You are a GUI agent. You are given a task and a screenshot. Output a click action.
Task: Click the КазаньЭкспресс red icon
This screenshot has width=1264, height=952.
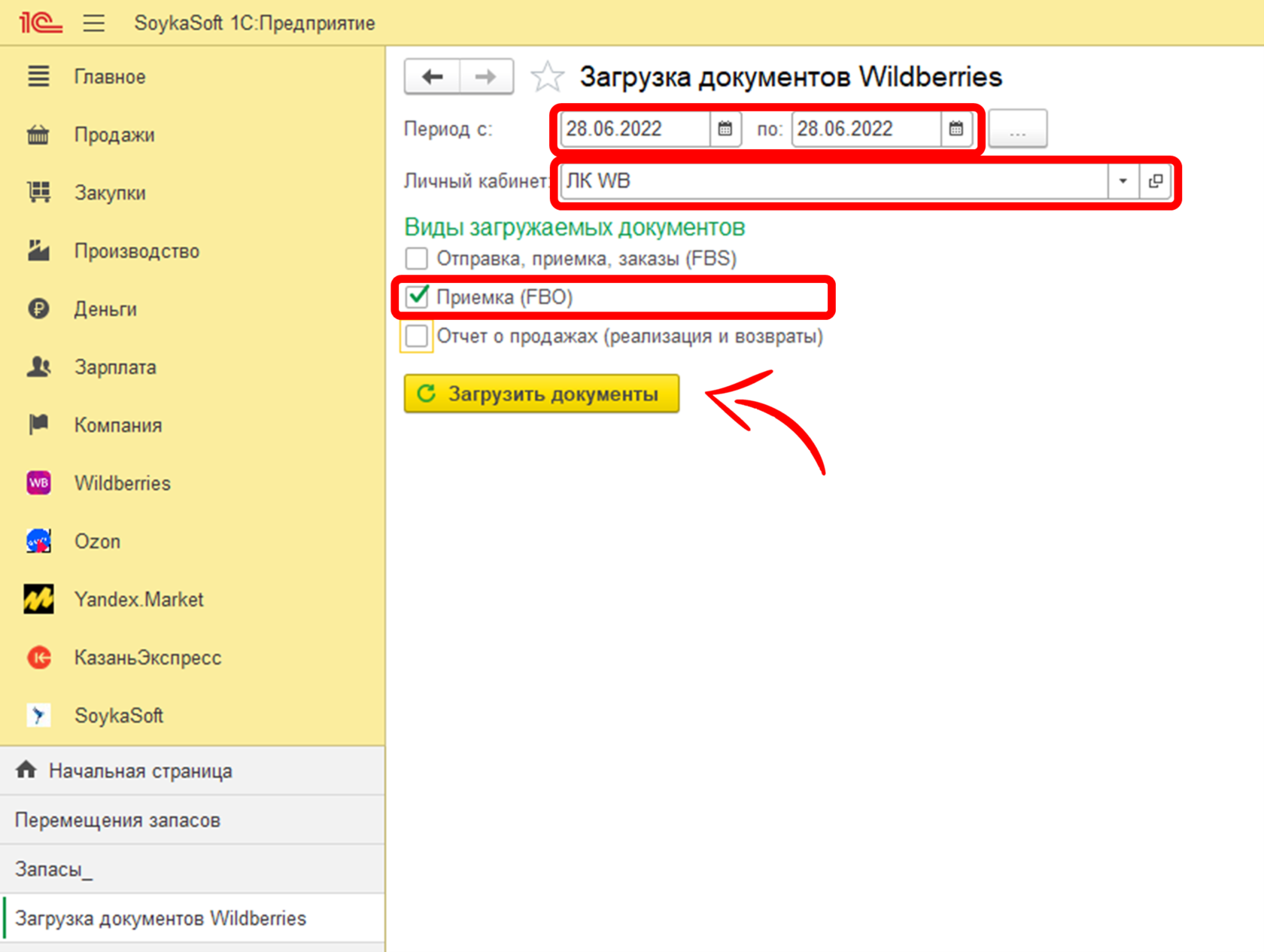(x=38, y=657)
